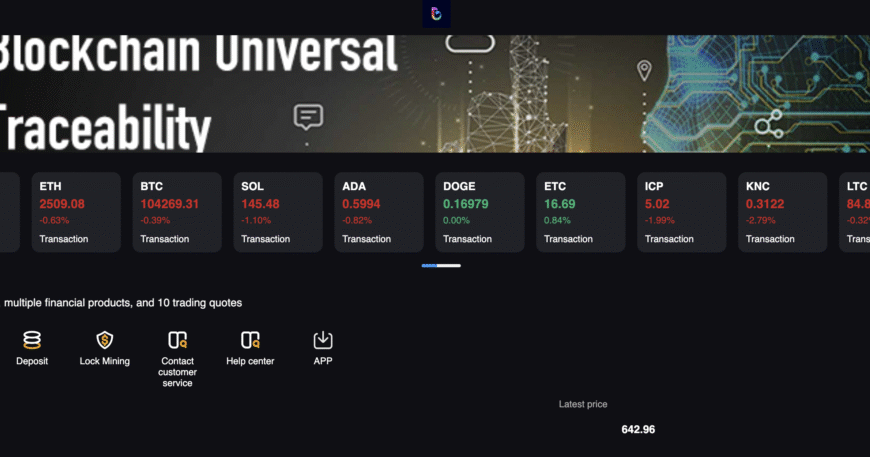Click the chat bubble icon in banner
The height and width of the screenshot is (457, 870).
(308, 117)
